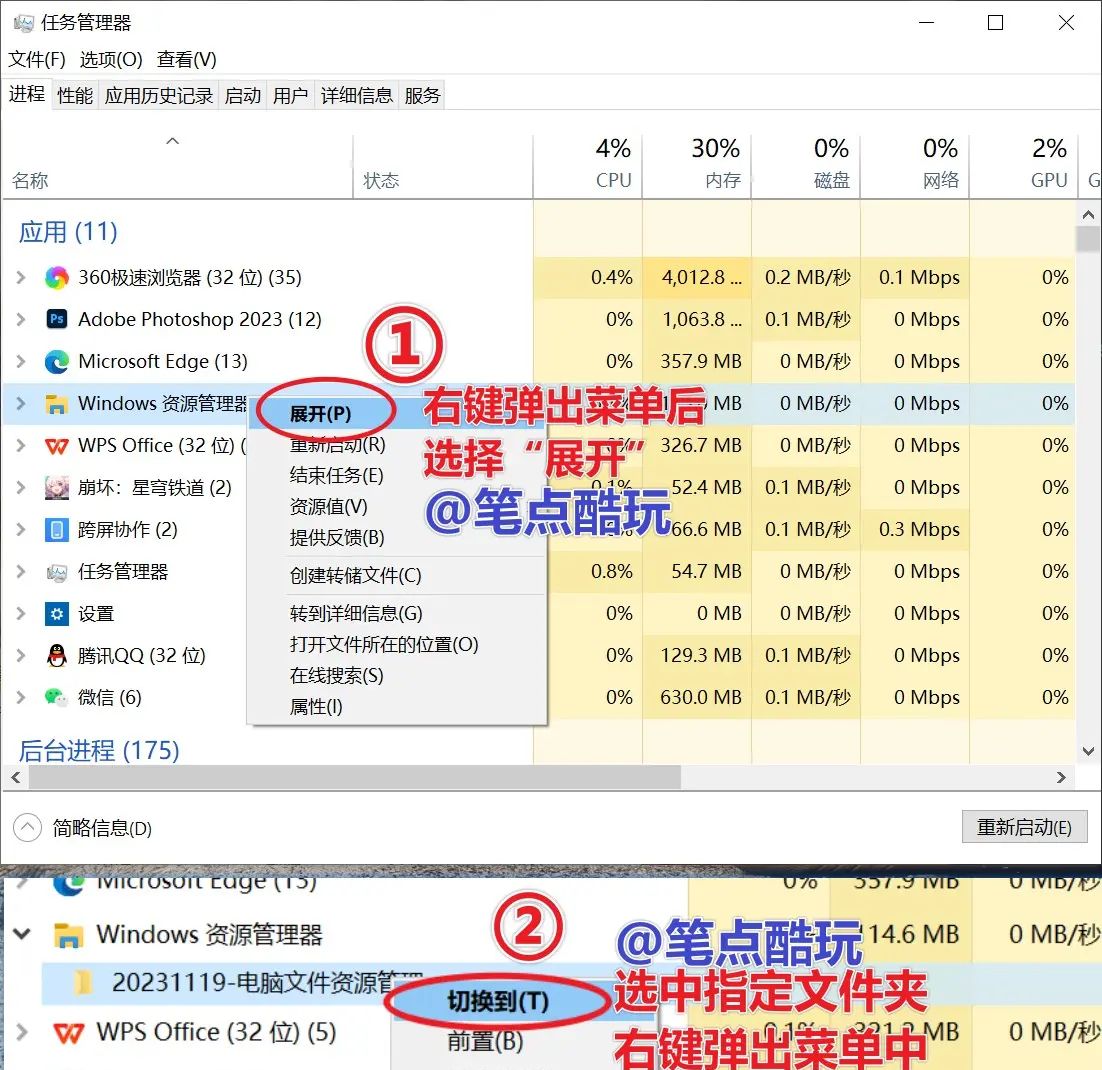
Task: Expand the 微信 (6) group
Action: 21,697
